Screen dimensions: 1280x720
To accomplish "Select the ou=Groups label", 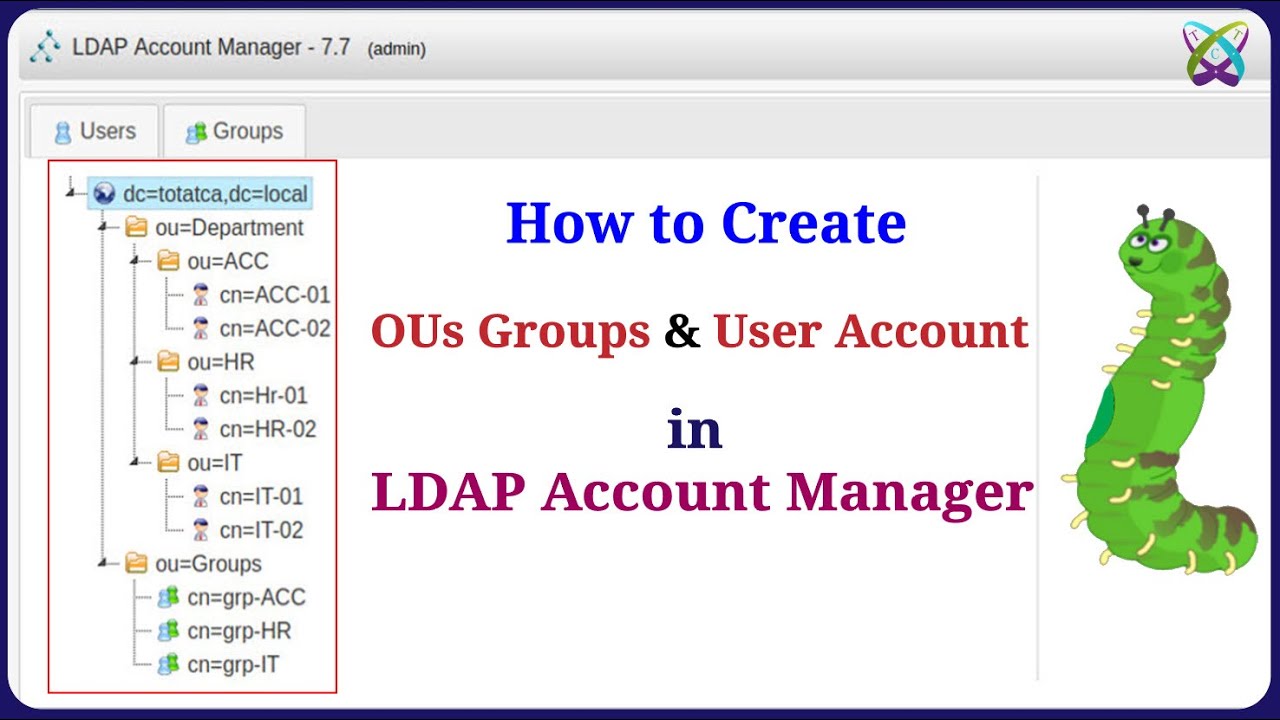I will click(x=208, y=564).
